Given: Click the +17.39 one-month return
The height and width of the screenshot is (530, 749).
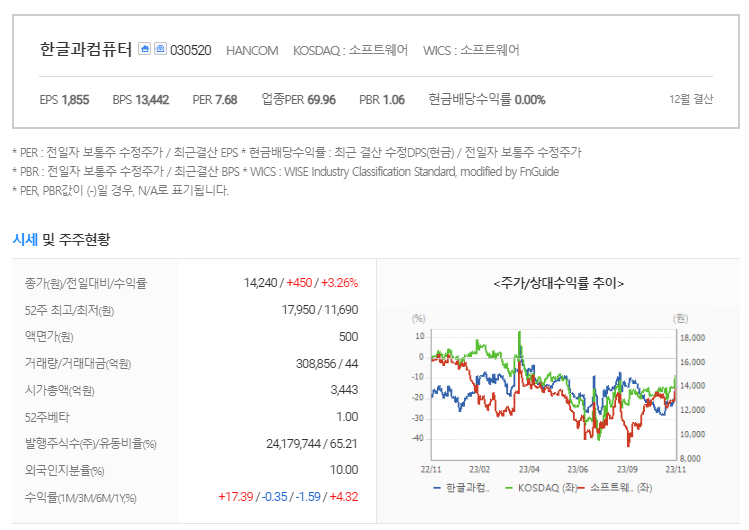Looking at the screenshot, I should pos(235,497).
